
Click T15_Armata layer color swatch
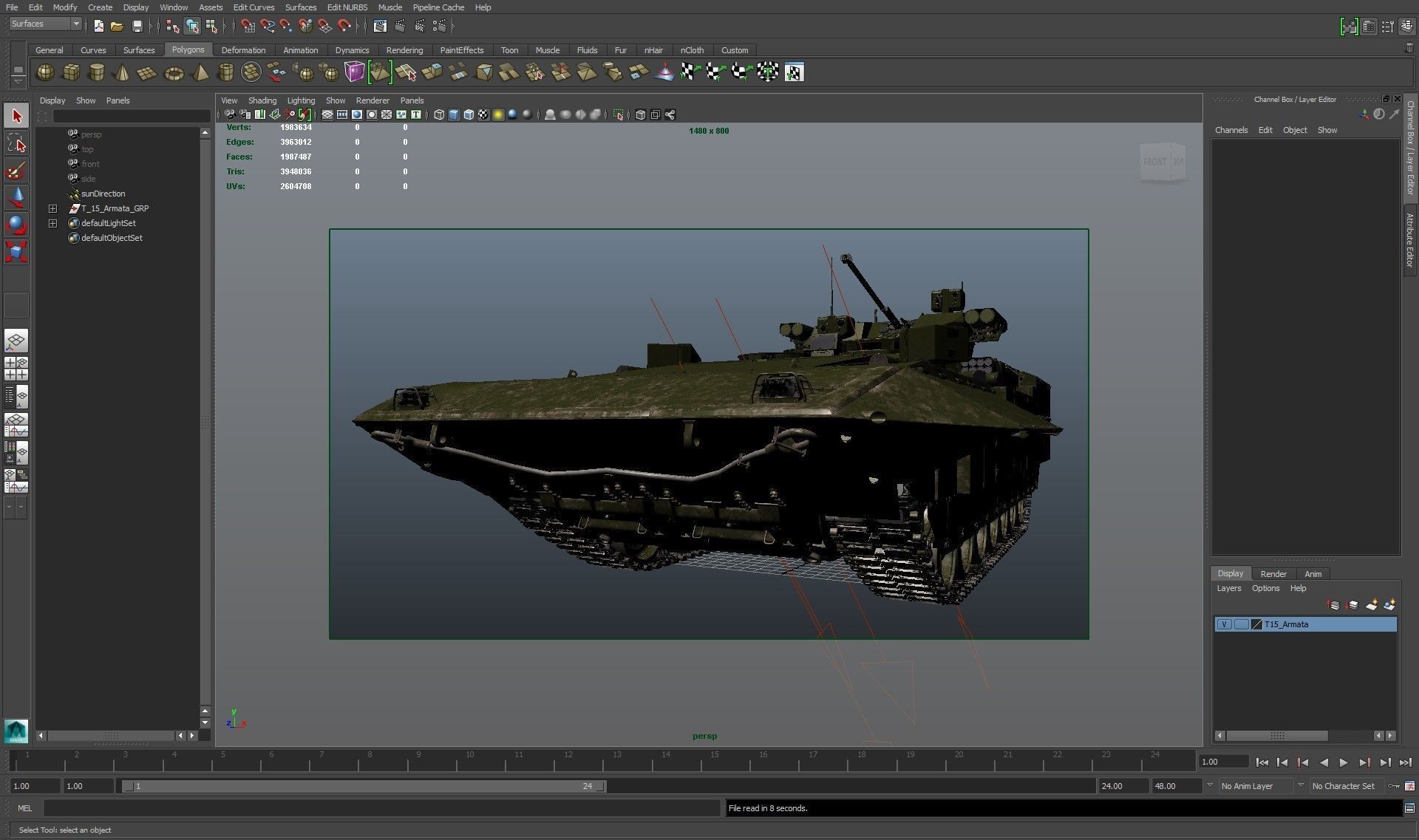1256,624
